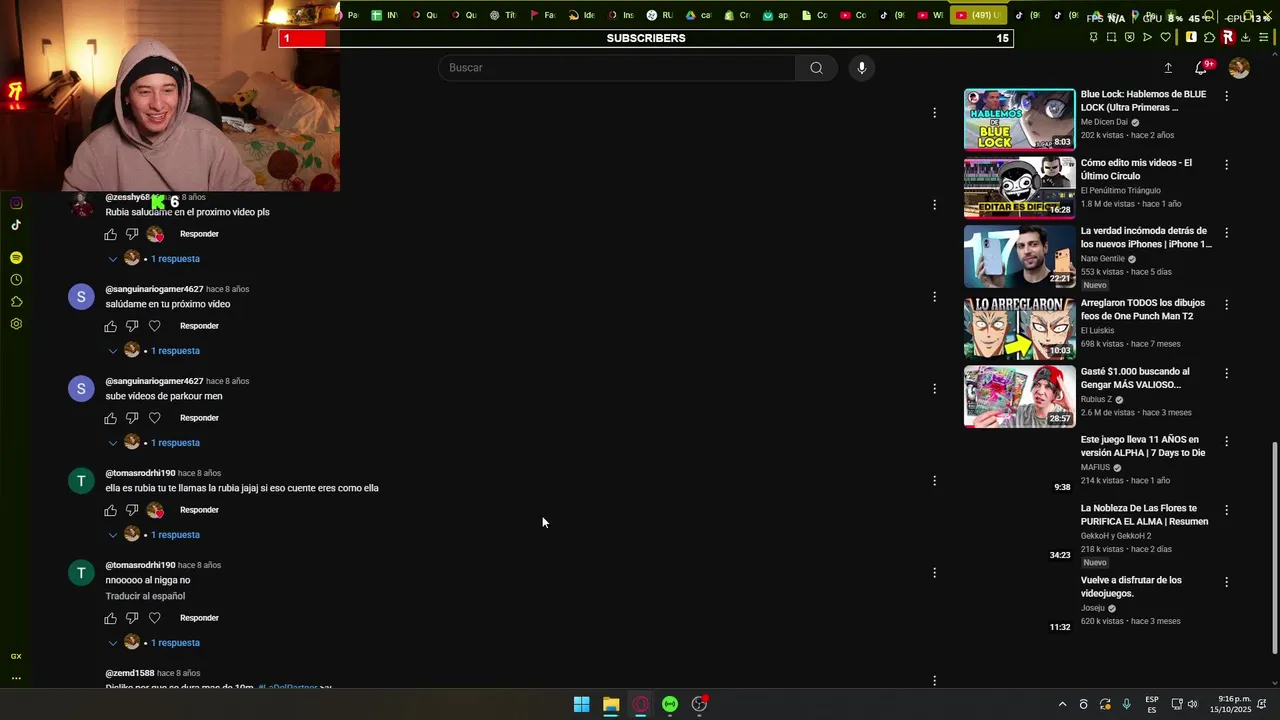Show hidden system tray icons chevron

[1062, 704]
